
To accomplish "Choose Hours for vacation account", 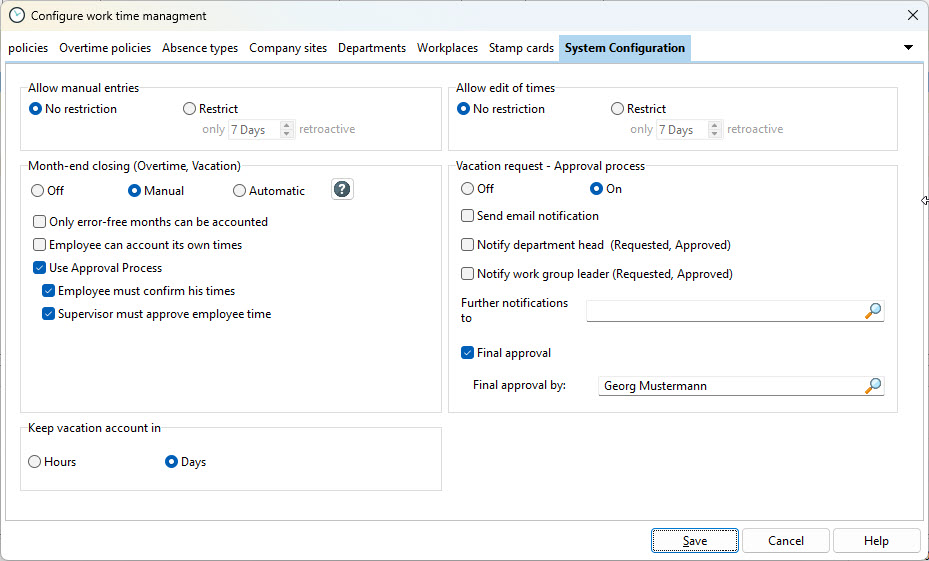I will pos(35,462).
